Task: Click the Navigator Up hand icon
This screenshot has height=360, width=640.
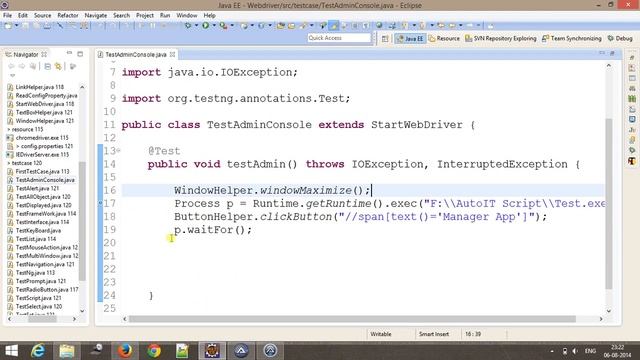Action: [33, 66]
